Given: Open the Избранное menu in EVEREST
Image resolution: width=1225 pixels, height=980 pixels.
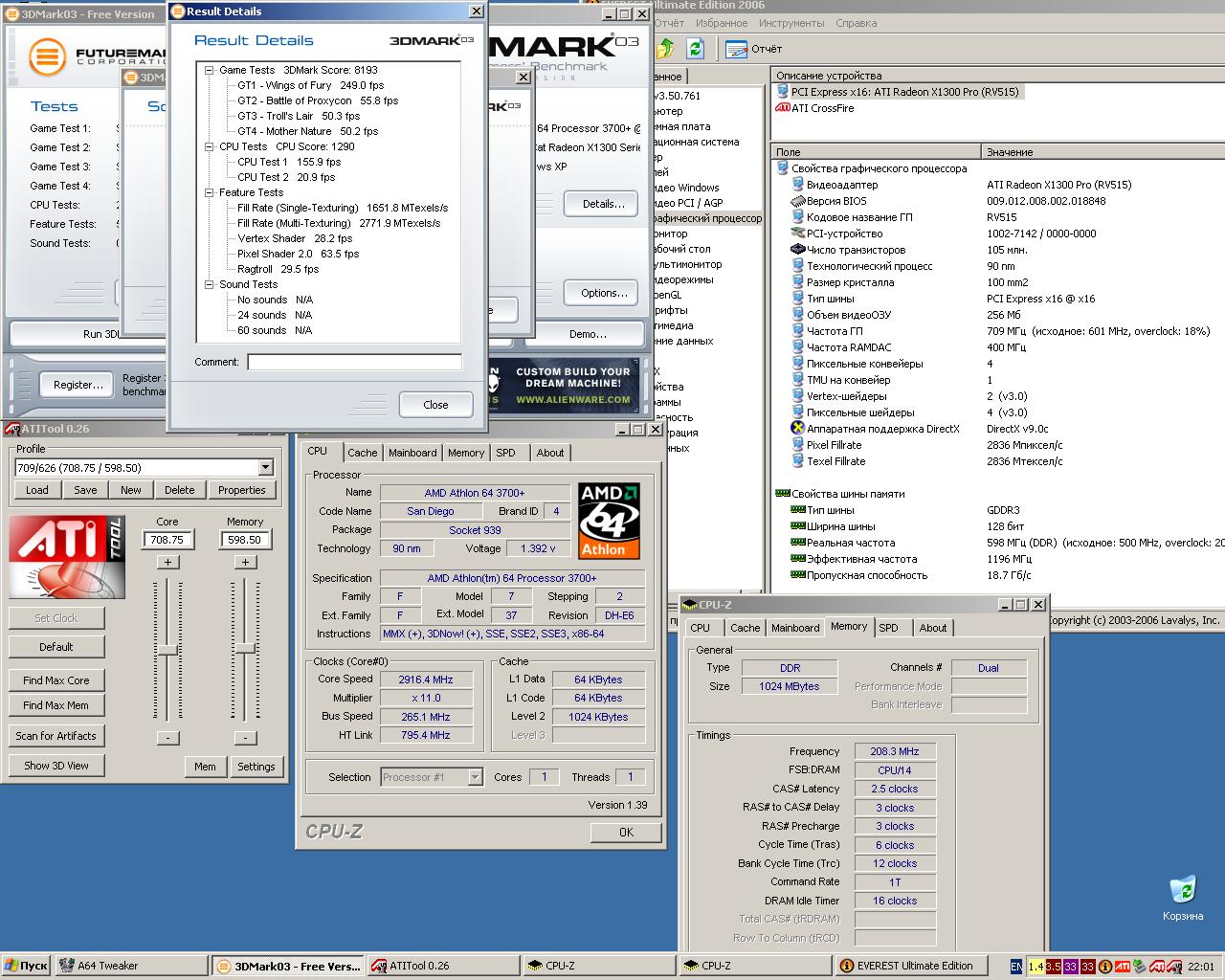Looking at the screenshot, I should tap(722, 23).
